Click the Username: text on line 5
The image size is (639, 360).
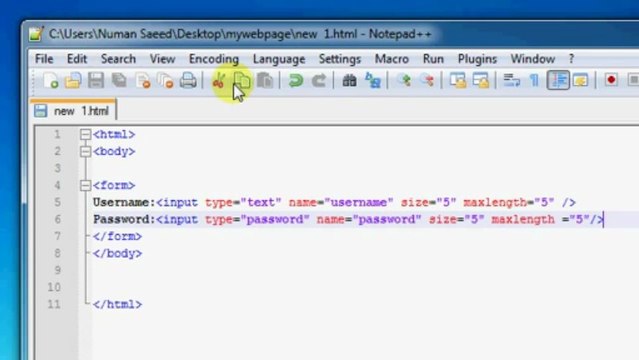coord(124,202)
